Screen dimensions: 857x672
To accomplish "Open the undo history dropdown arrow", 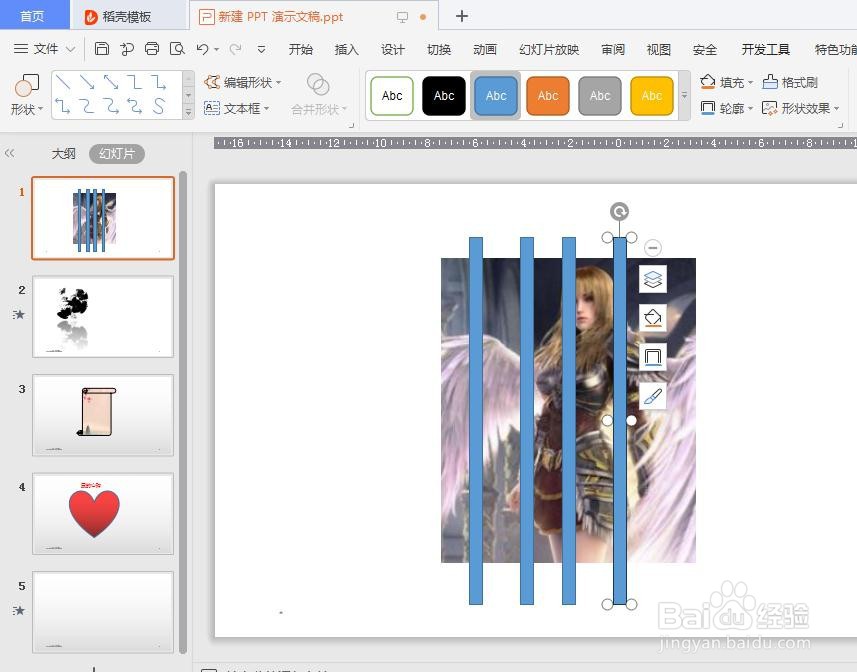I will click(x=217, y=49).
